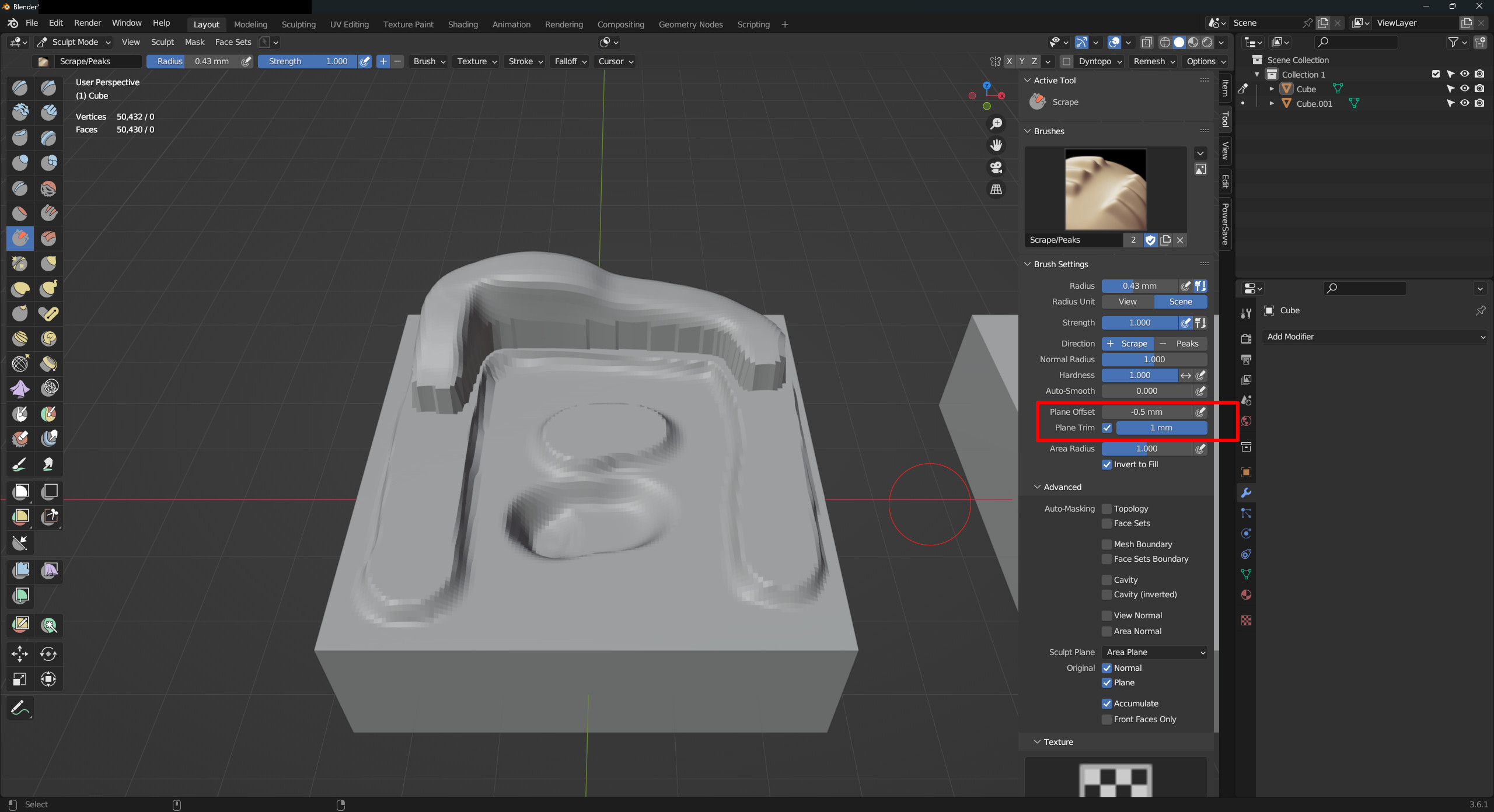This screenshot has height=812, width=1494.
Task: Switch to the Shading workspace tab
Action: click(x=463, y=24)
